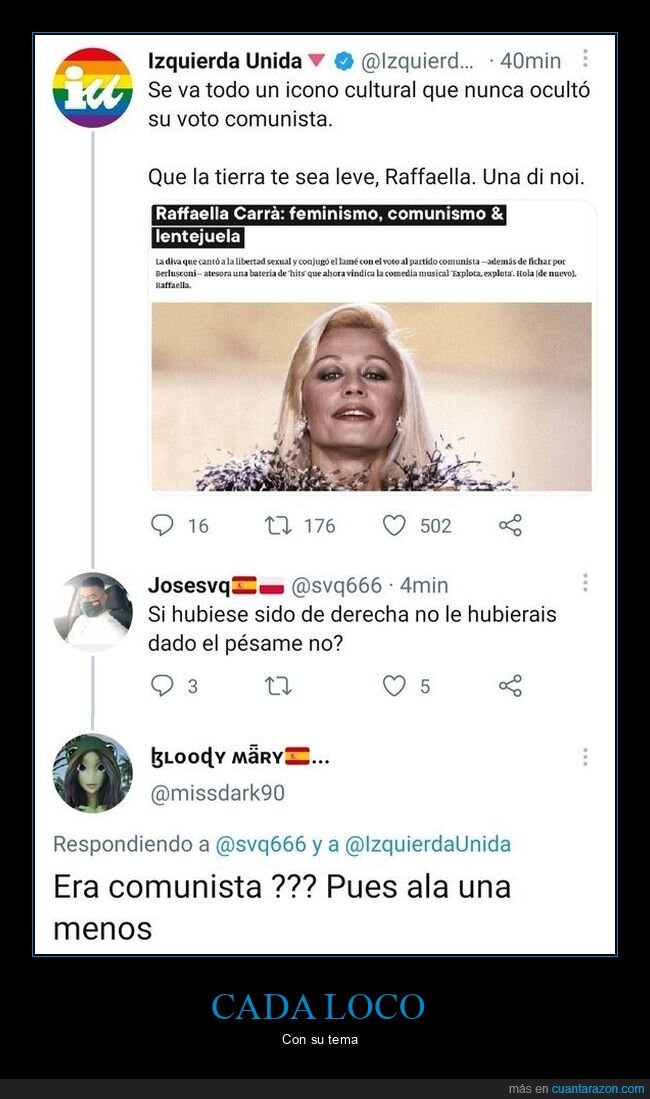Retweet Josesvq's reply
This screenshot has height=1099, width=650.
tap(278, 685)
